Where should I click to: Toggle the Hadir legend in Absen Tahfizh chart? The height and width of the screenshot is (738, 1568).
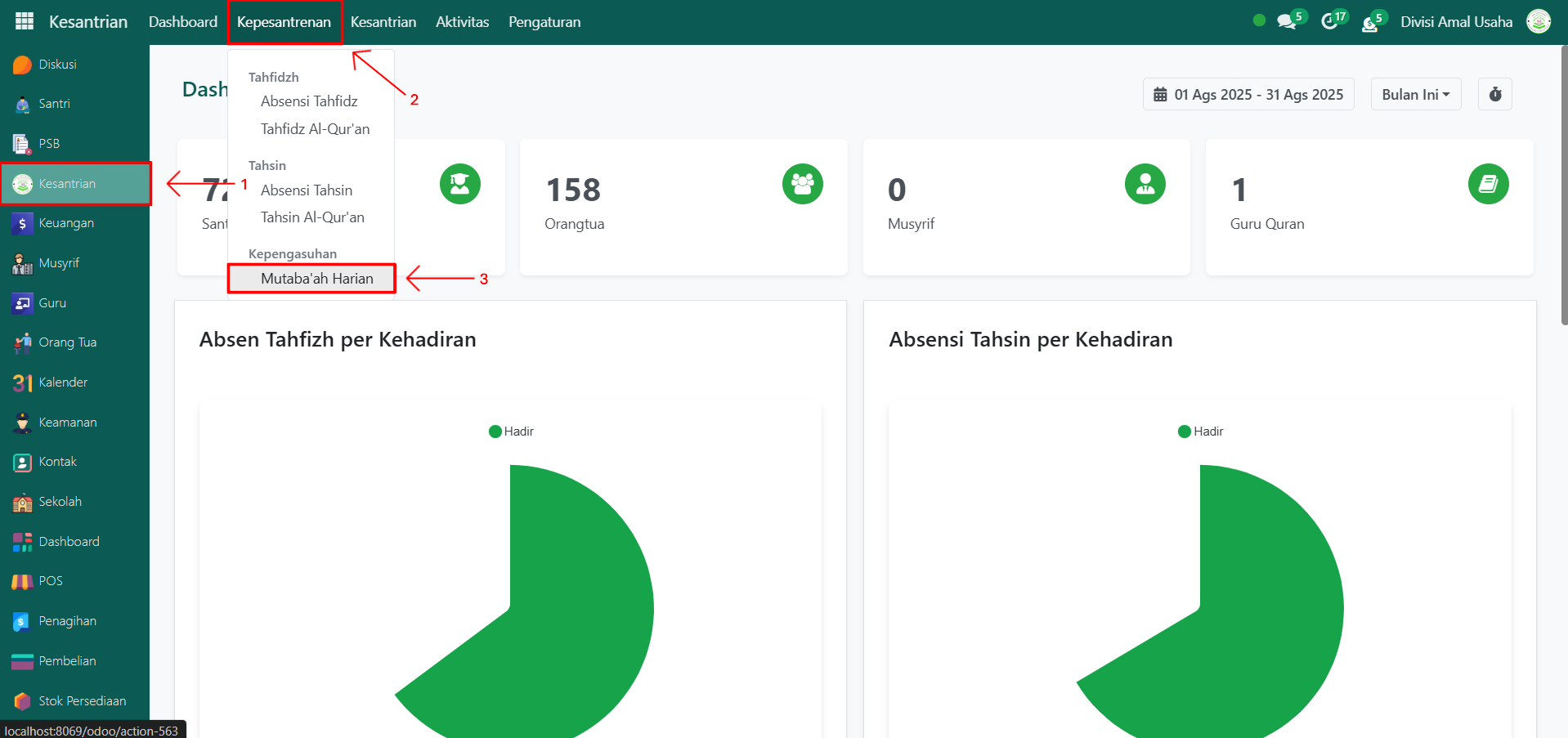[511, 432]
